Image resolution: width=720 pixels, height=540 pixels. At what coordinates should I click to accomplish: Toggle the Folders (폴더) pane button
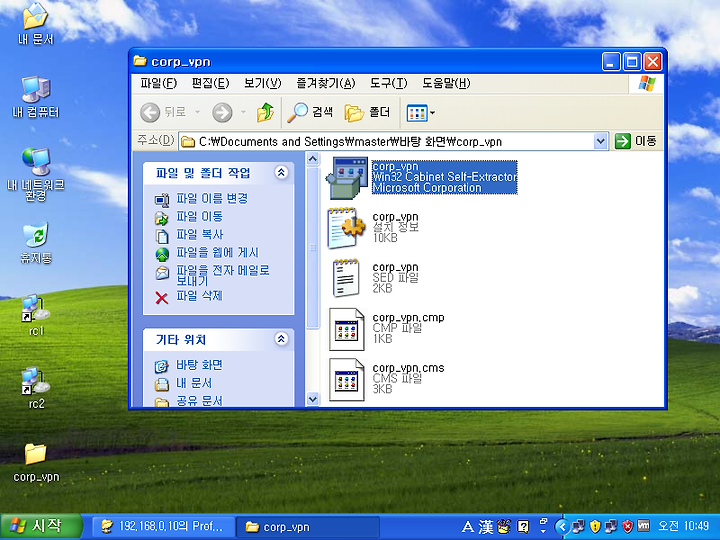[367, 112]
